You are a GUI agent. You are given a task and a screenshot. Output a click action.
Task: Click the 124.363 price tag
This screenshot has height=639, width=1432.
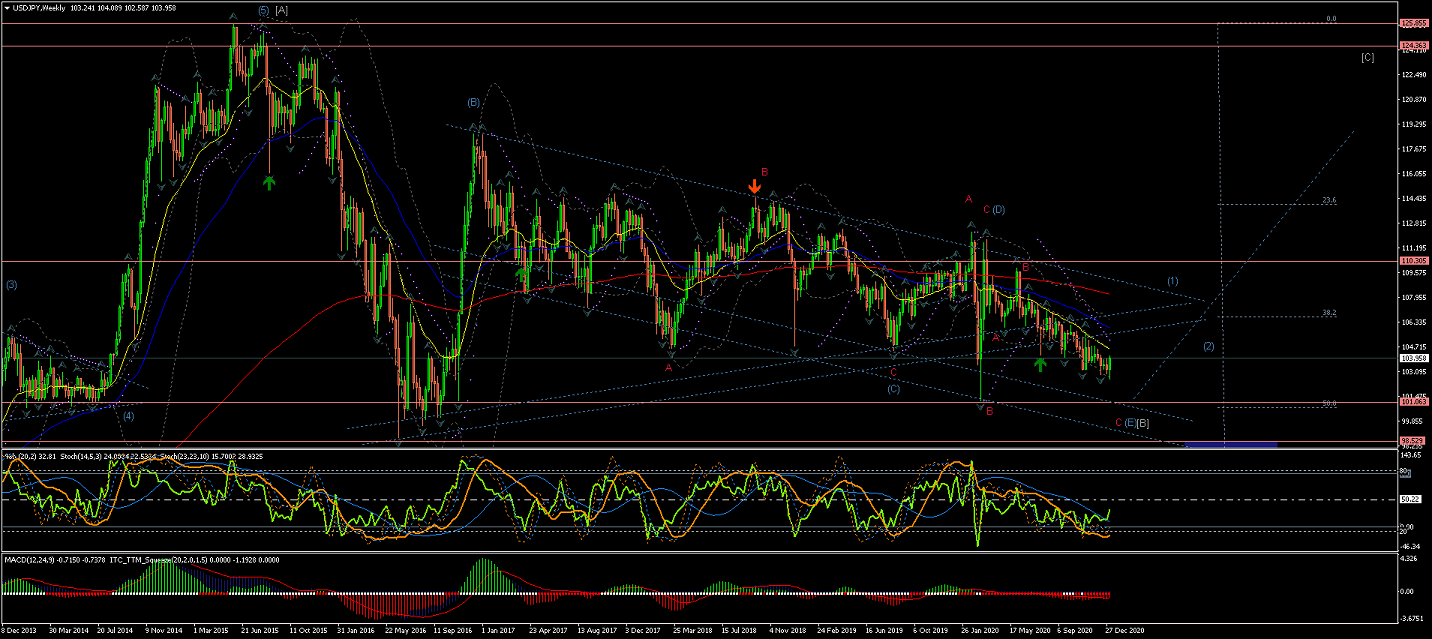pos(1414,46)
